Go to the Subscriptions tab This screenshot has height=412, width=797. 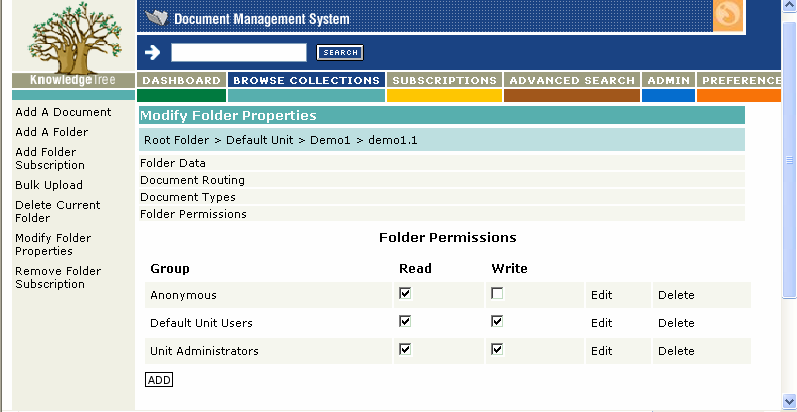444,80
